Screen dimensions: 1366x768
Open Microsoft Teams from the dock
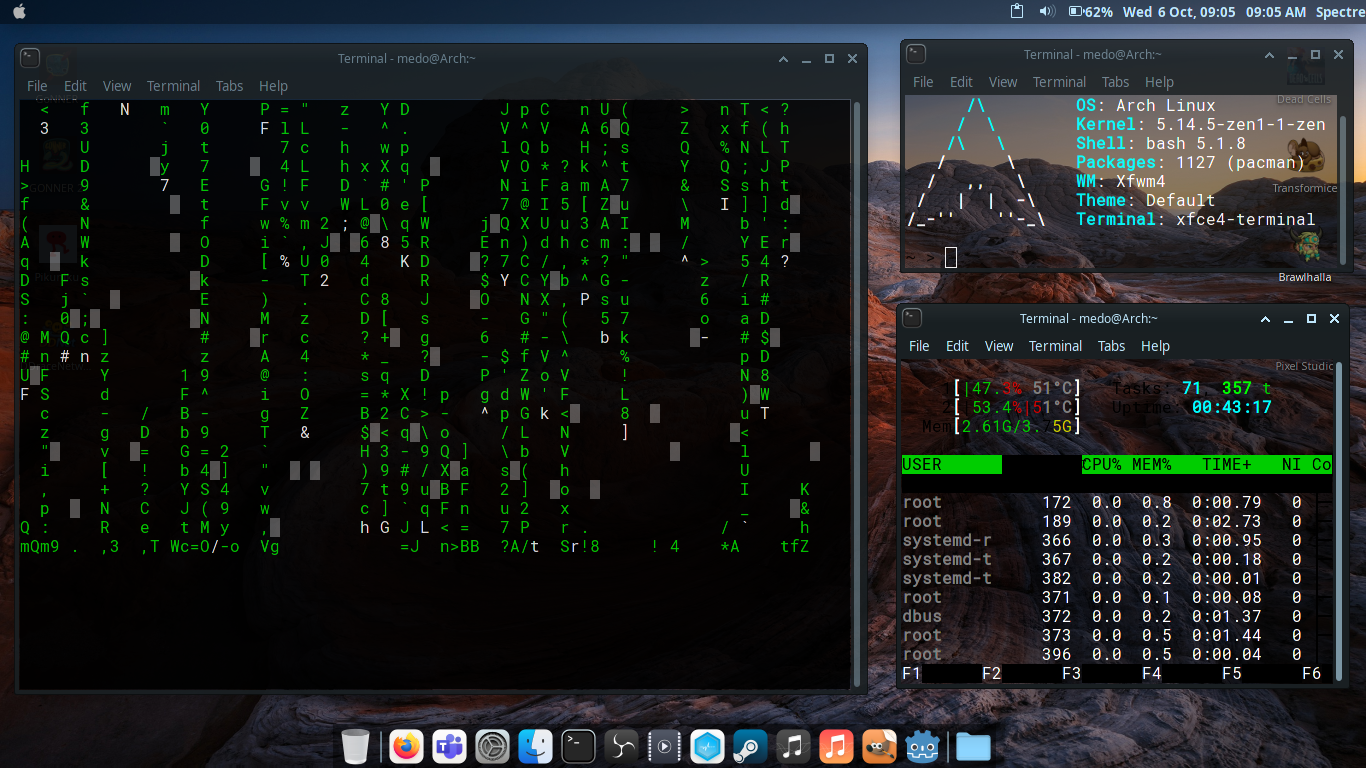coord(449,746)
